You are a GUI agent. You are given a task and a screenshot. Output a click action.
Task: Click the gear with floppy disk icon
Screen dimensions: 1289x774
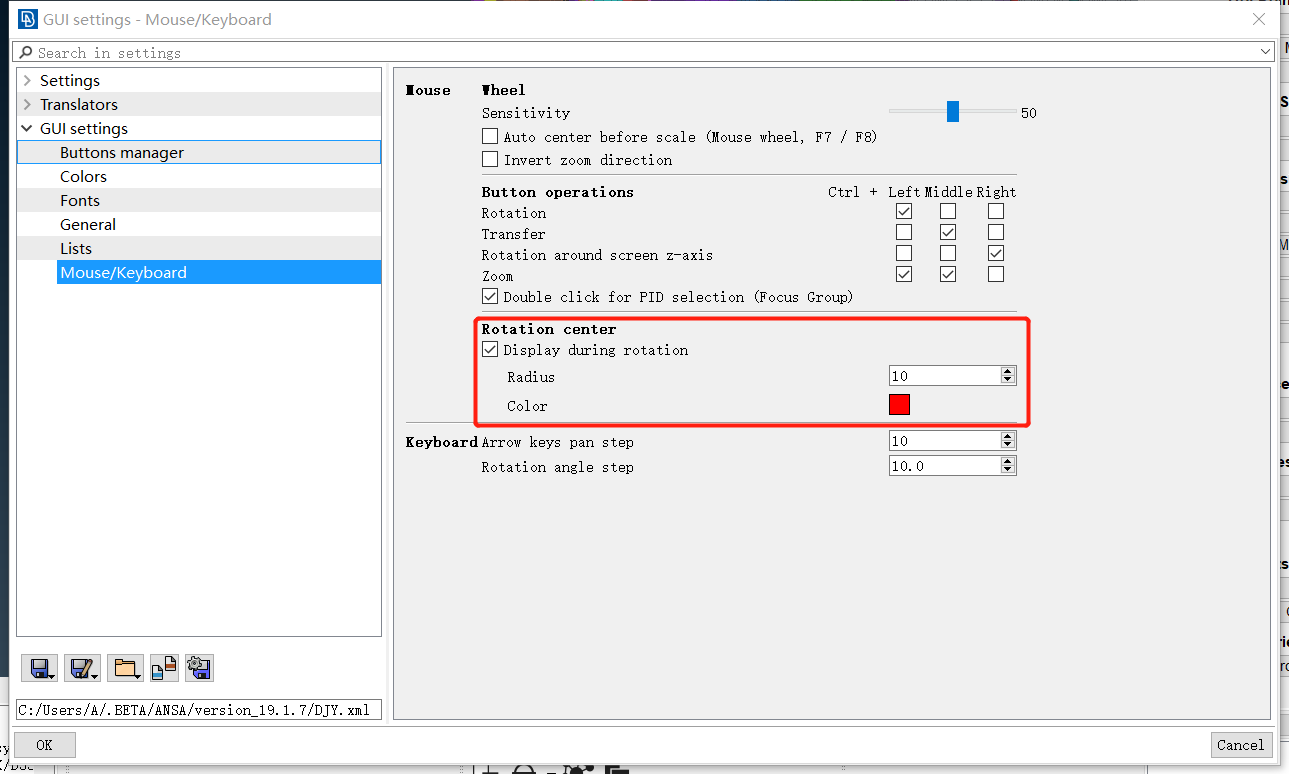coord(199,668)
